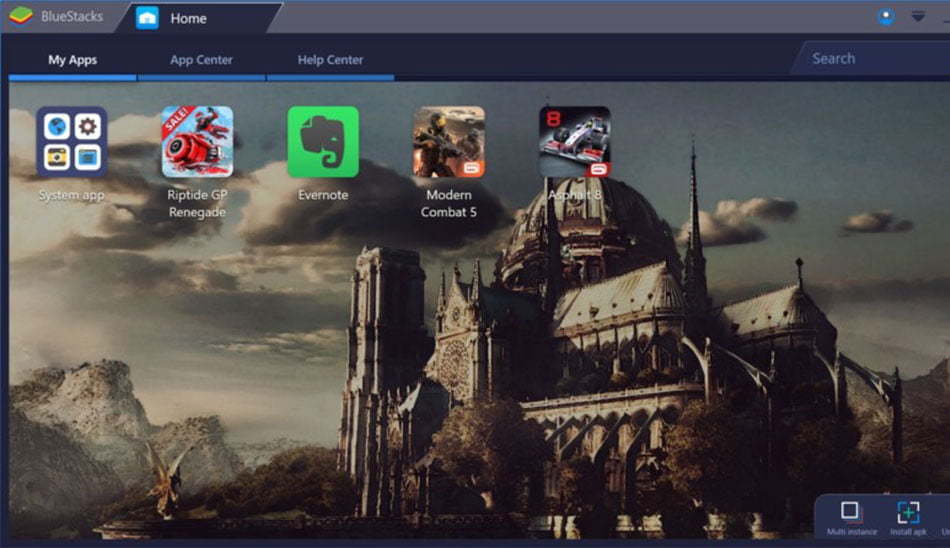This screenshot has height=548, width=950.
Task: Select the Home window tab
Action: (198, 18)
